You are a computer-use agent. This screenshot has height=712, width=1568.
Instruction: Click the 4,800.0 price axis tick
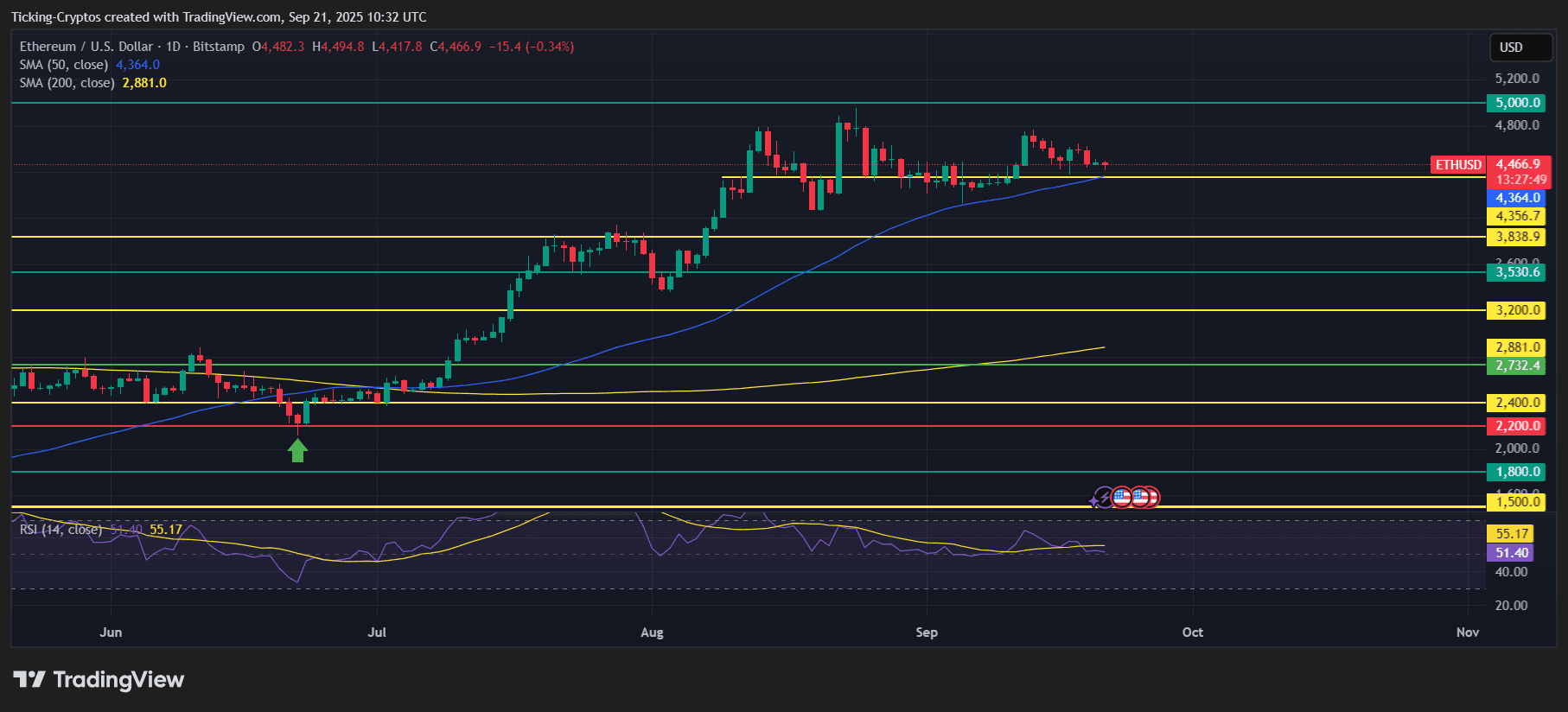1517,125
